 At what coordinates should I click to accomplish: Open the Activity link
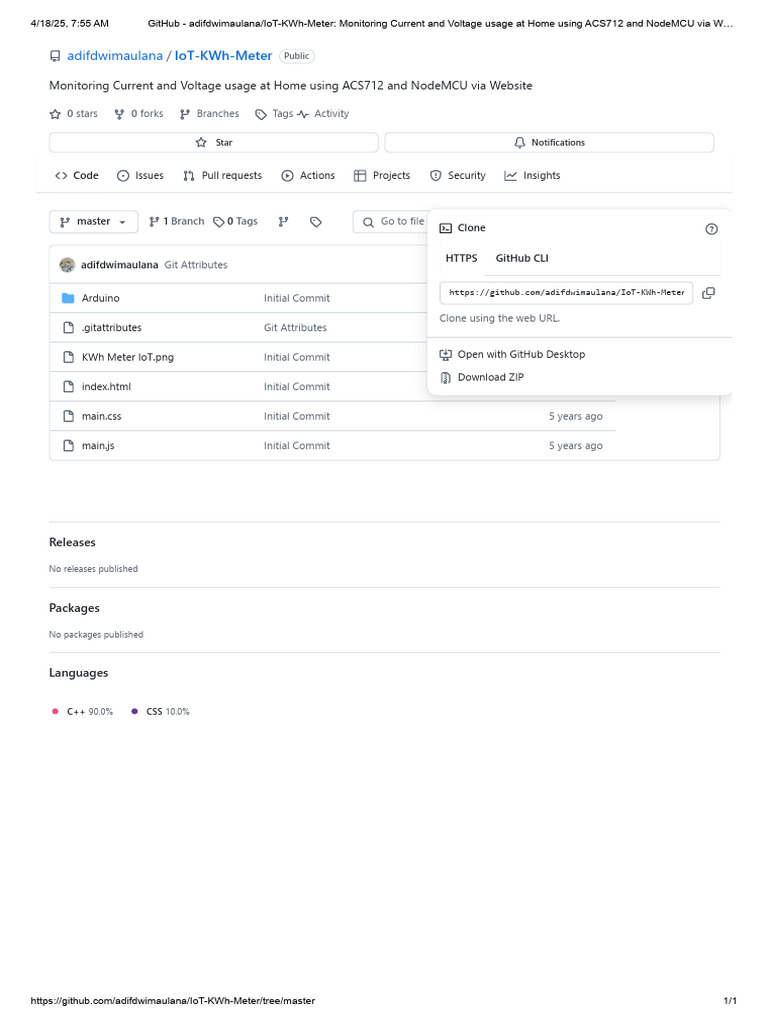324,114
